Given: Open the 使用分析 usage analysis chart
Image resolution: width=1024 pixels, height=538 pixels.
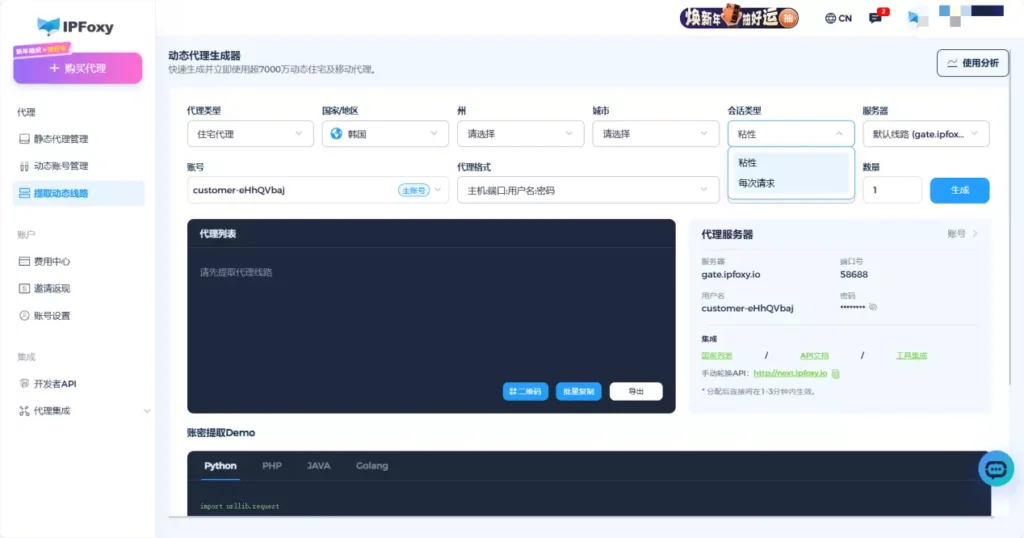Looking at the screenshot, I should pos(972,63).
